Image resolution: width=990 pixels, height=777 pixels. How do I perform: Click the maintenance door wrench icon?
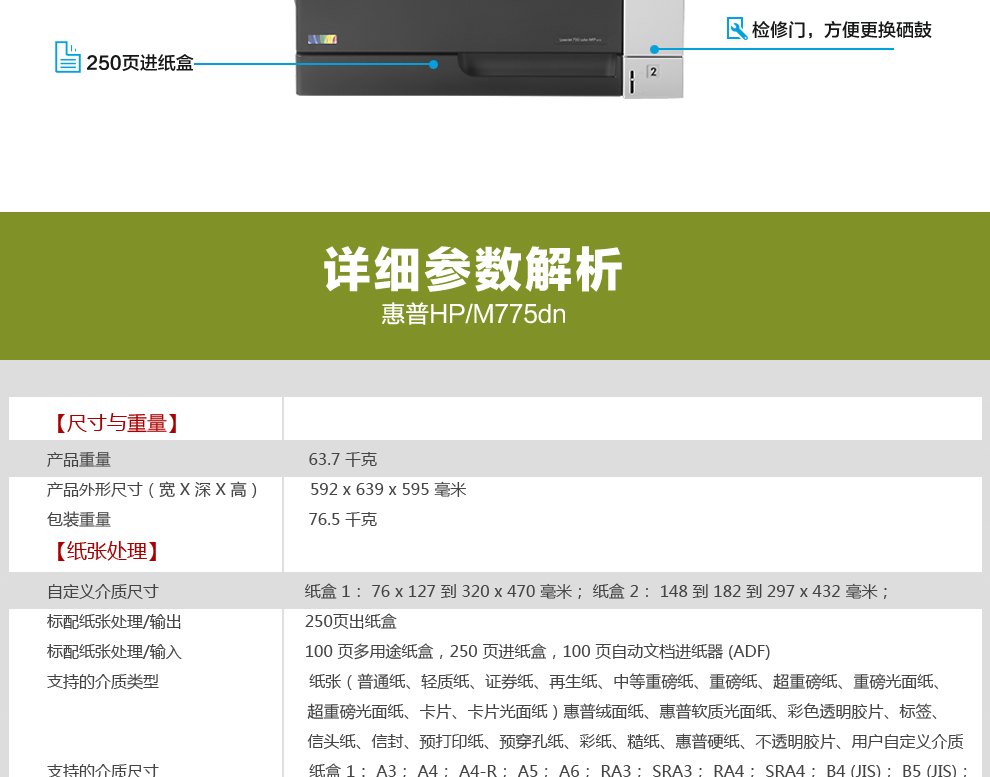click(x=736, y=28)
